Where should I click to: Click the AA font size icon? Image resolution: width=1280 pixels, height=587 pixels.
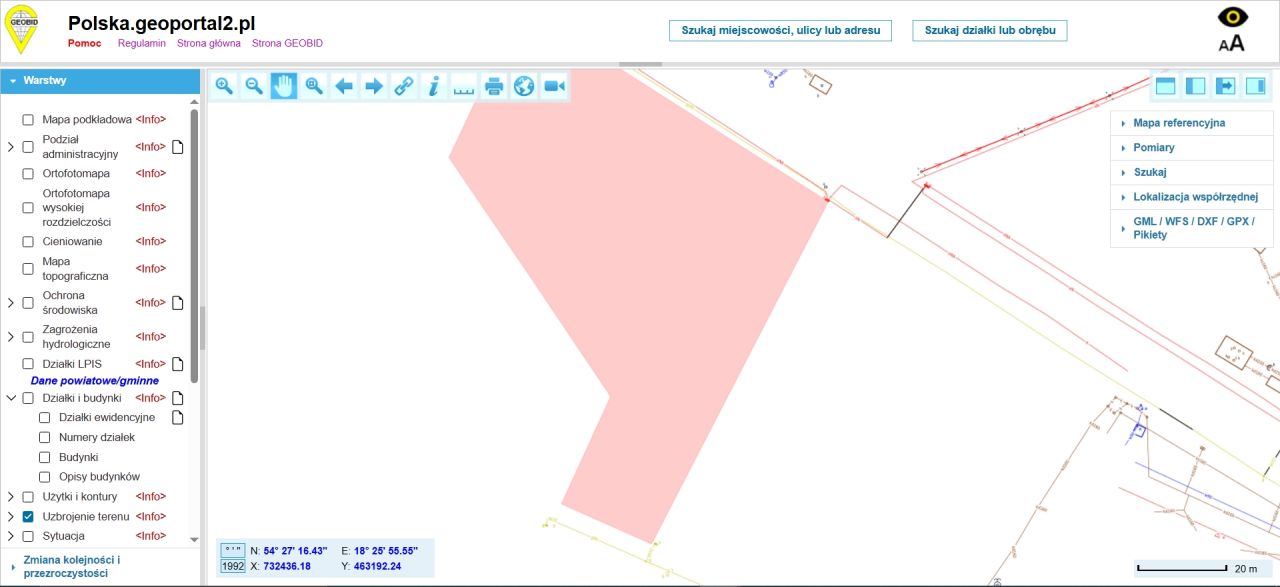click(x=1232, y=43)
